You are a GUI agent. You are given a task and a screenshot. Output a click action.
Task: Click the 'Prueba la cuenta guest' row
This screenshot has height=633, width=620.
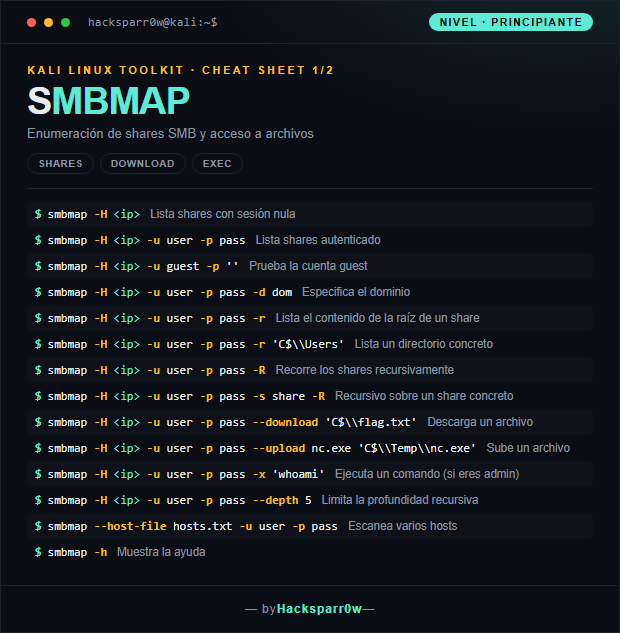[310, 266]
